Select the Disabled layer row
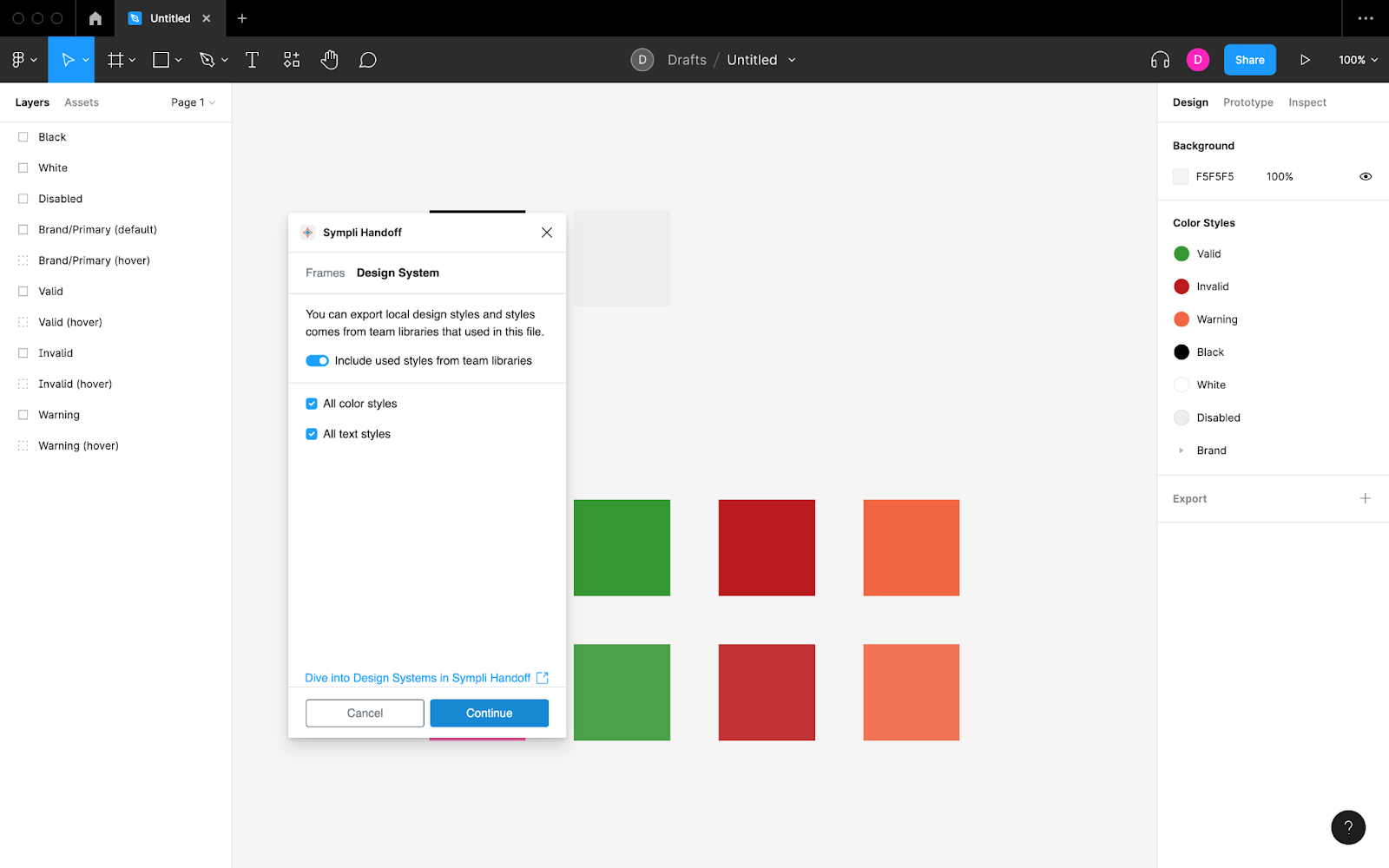Viewport: 1389px width, 868px height. (x=115, y=199)
